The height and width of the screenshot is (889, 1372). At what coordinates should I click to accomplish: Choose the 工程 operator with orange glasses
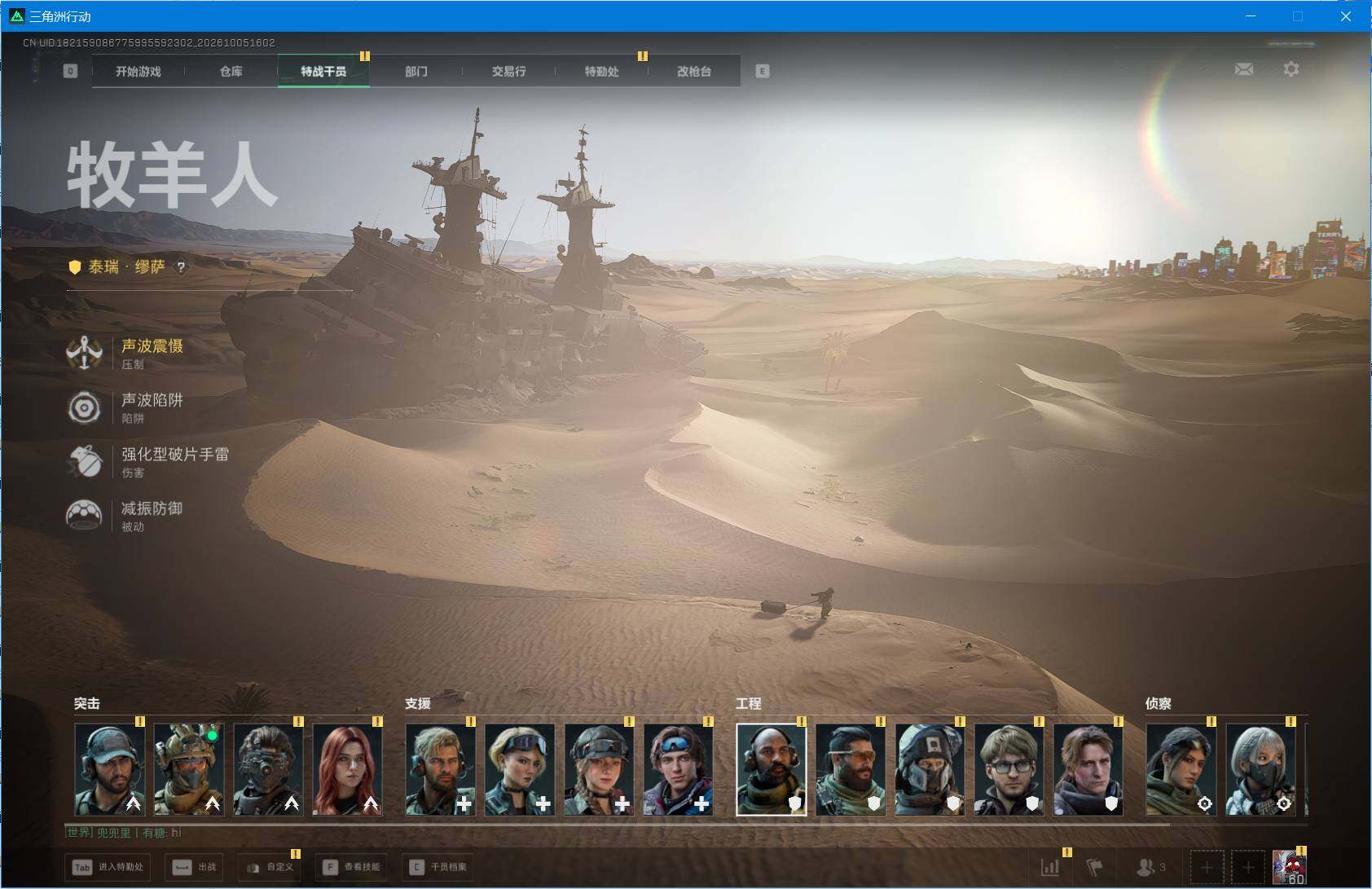[x=851, y=769]
